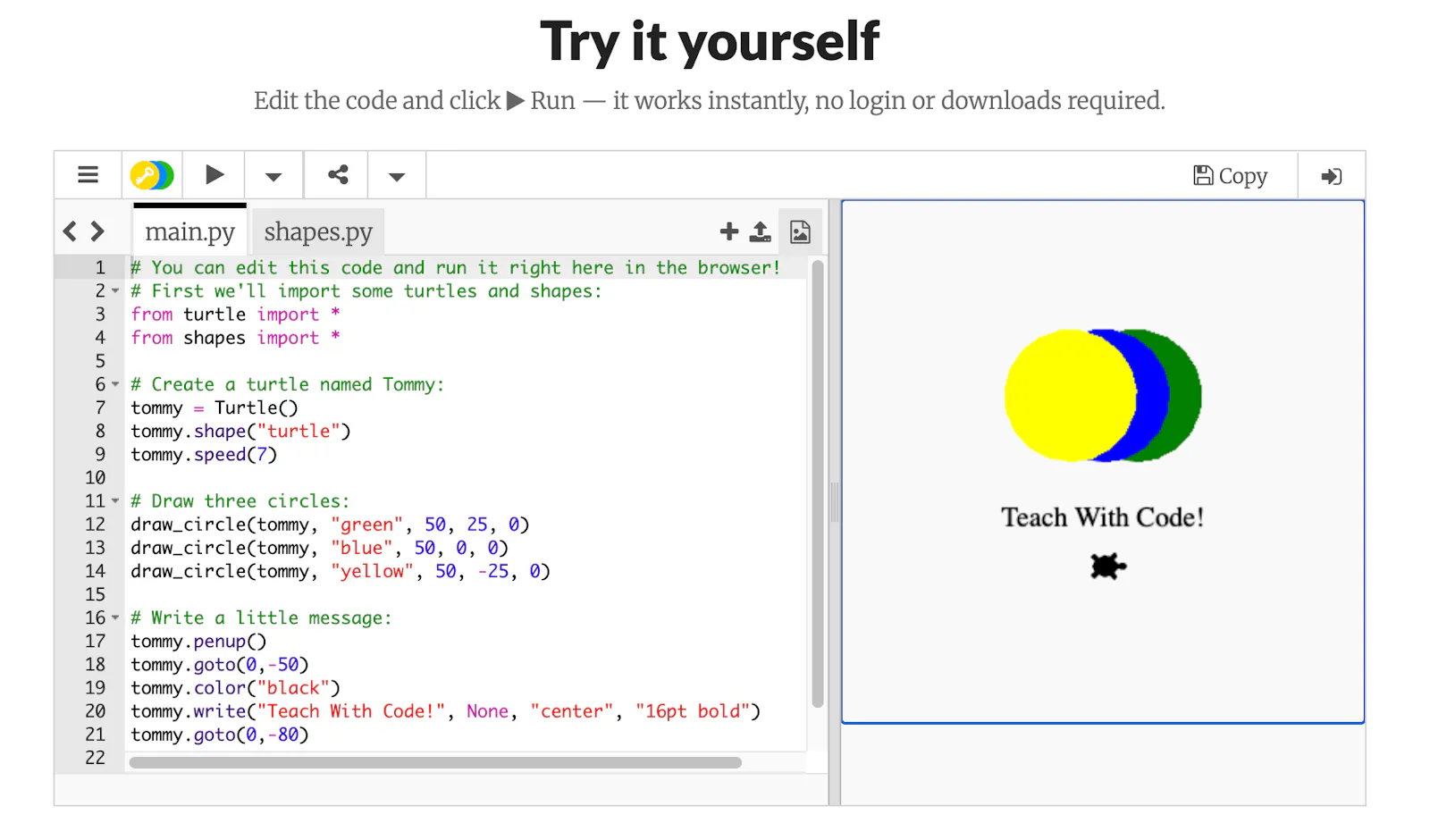Viewport: 1430px width, 840px height.
Task: Click the horizontal scrollbar of the editor
Action: tap(435, 762)
